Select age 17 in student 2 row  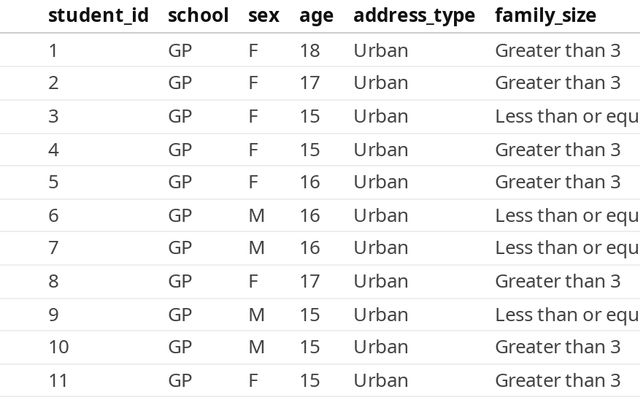[310, 83]
